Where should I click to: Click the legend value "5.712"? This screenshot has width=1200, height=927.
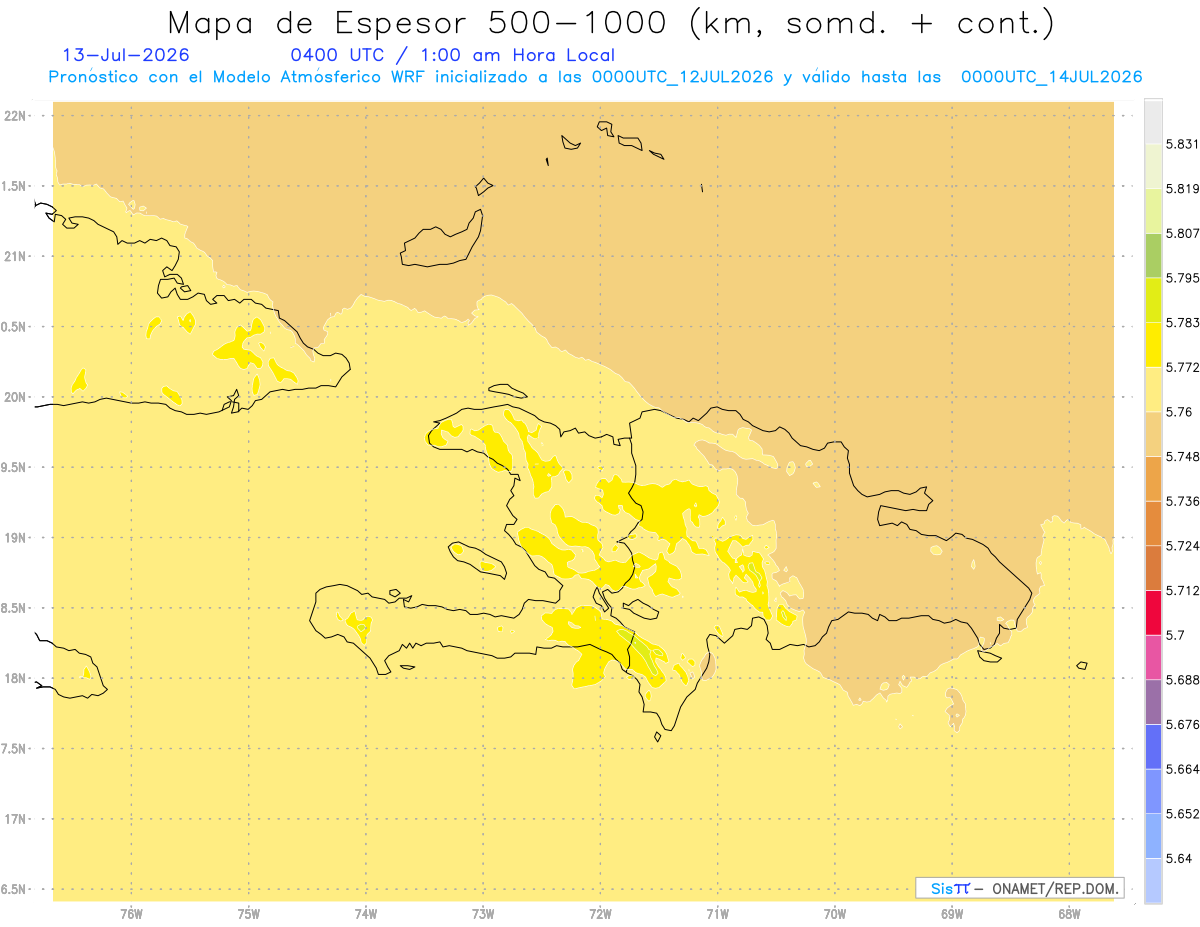pyautogui.click(x=1183, y=590)
